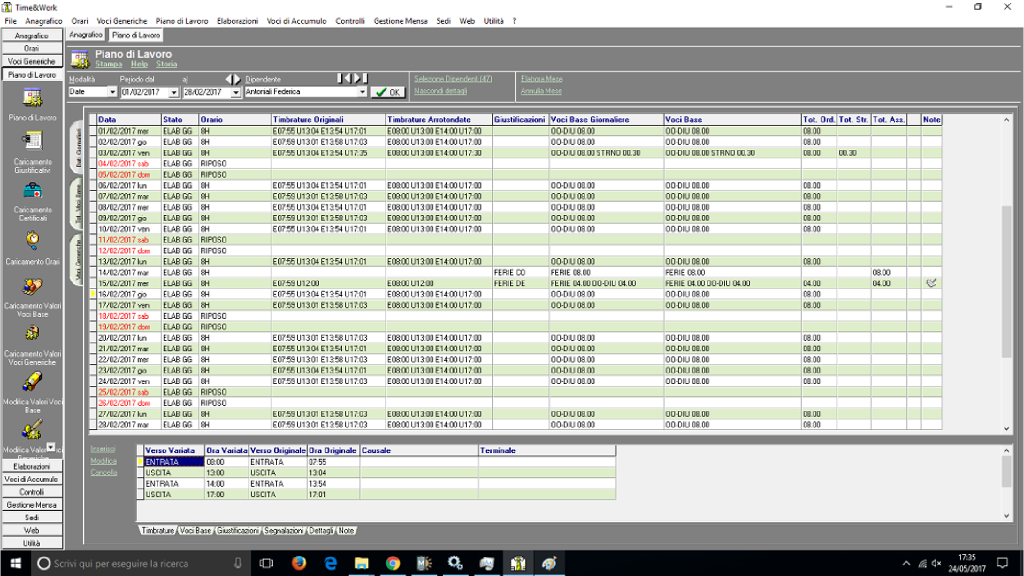1024x576 pixels.
Task: Launch Firefox from the Windows taskbar
Action: tap(298, 564)
